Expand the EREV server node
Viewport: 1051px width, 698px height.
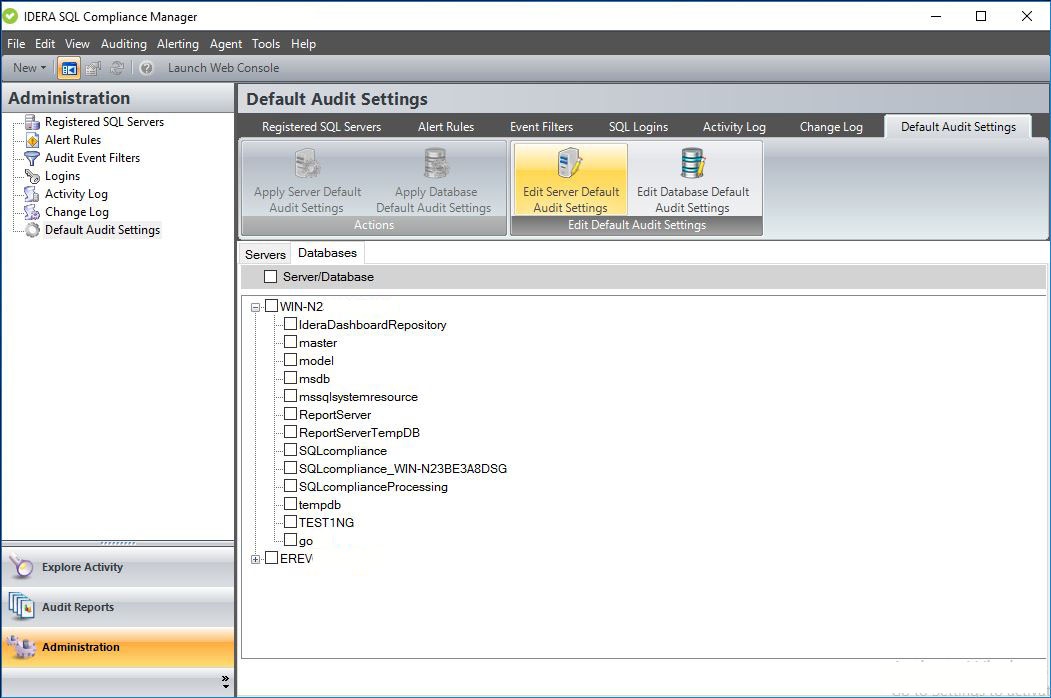256,559
